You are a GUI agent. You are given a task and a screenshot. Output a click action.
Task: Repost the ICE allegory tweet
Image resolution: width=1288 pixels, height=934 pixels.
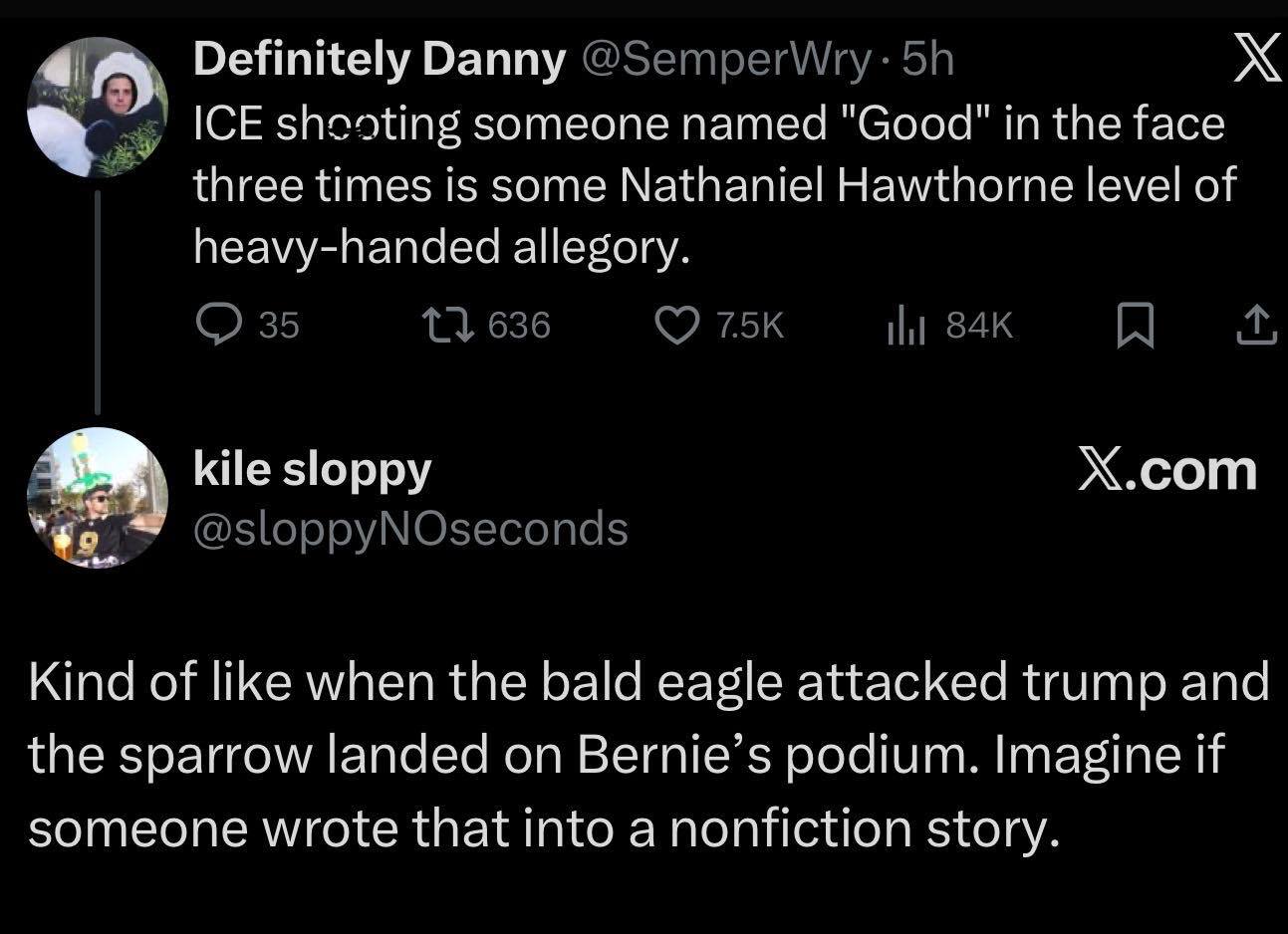pos(441,325)
